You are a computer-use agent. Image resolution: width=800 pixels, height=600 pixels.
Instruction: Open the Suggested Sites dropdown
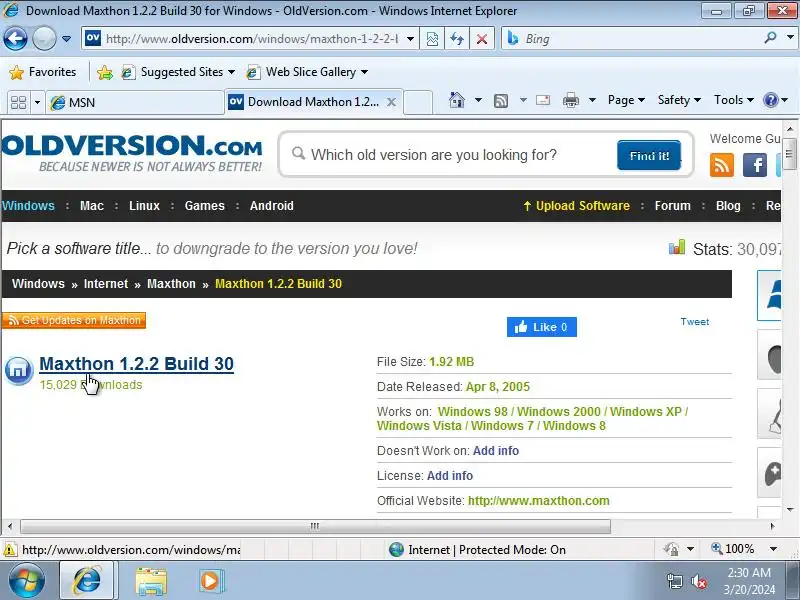pos(178,72)
